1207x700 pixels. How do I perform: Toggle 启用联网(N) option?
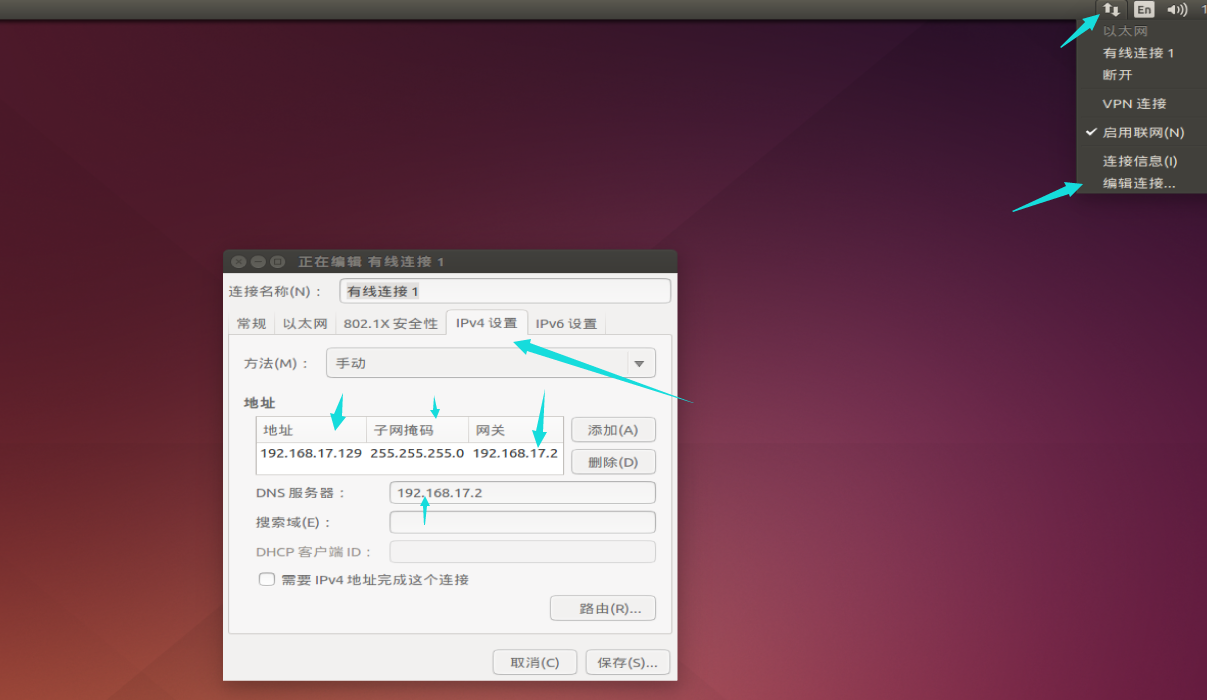(1143, 132)
